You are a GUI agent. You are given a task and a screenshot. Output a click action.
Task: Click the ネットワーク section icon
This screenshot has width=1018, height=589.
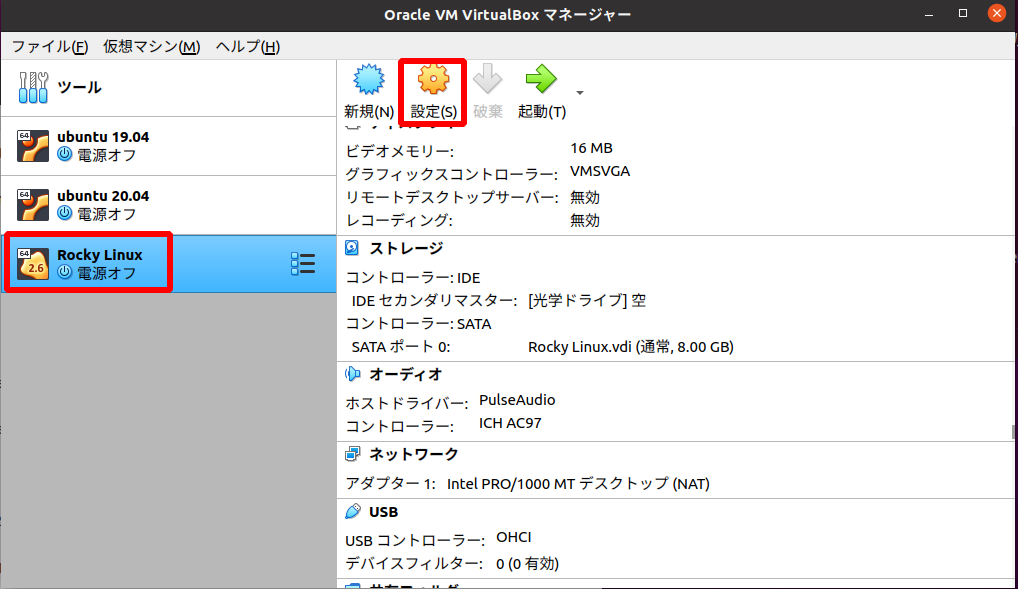pos(353,454)
